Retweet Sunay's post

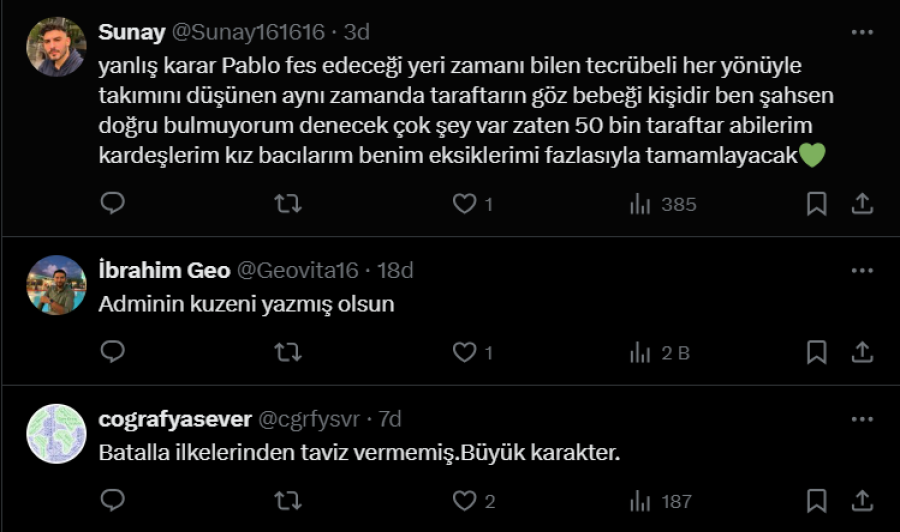(288, 204)
